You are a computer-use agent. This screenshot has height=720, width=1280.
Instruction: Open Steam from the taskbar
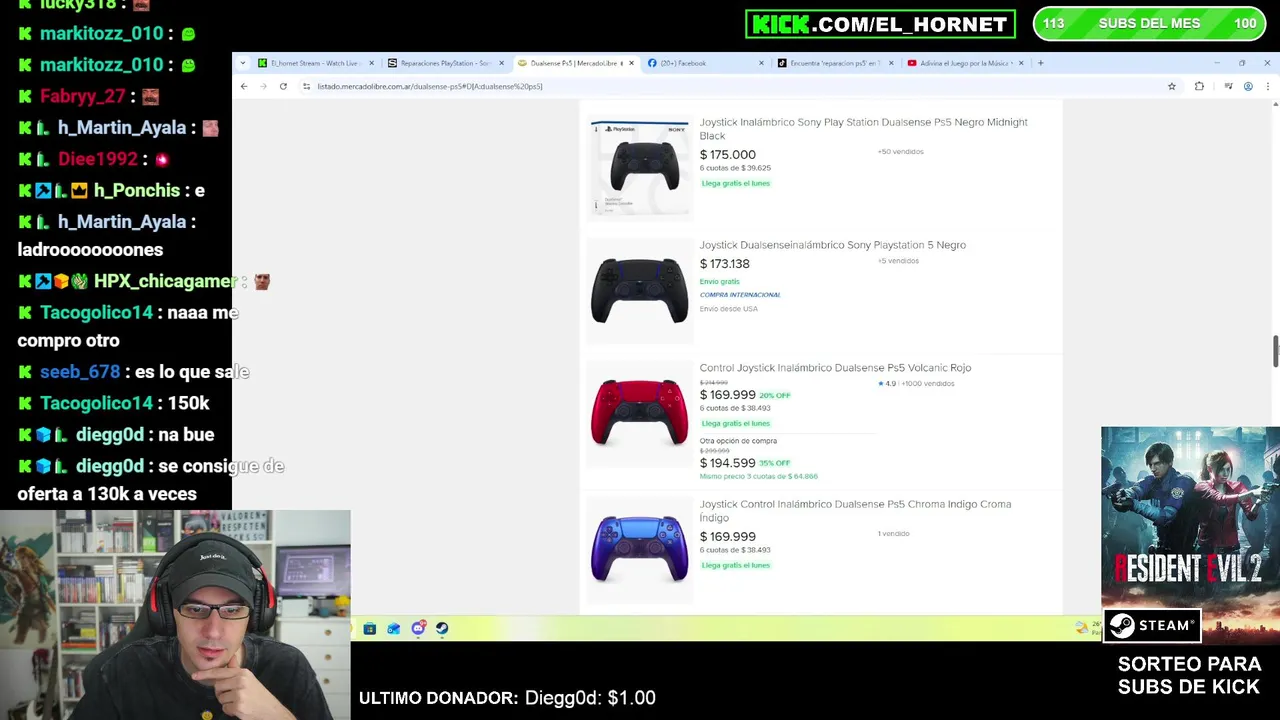442,628
